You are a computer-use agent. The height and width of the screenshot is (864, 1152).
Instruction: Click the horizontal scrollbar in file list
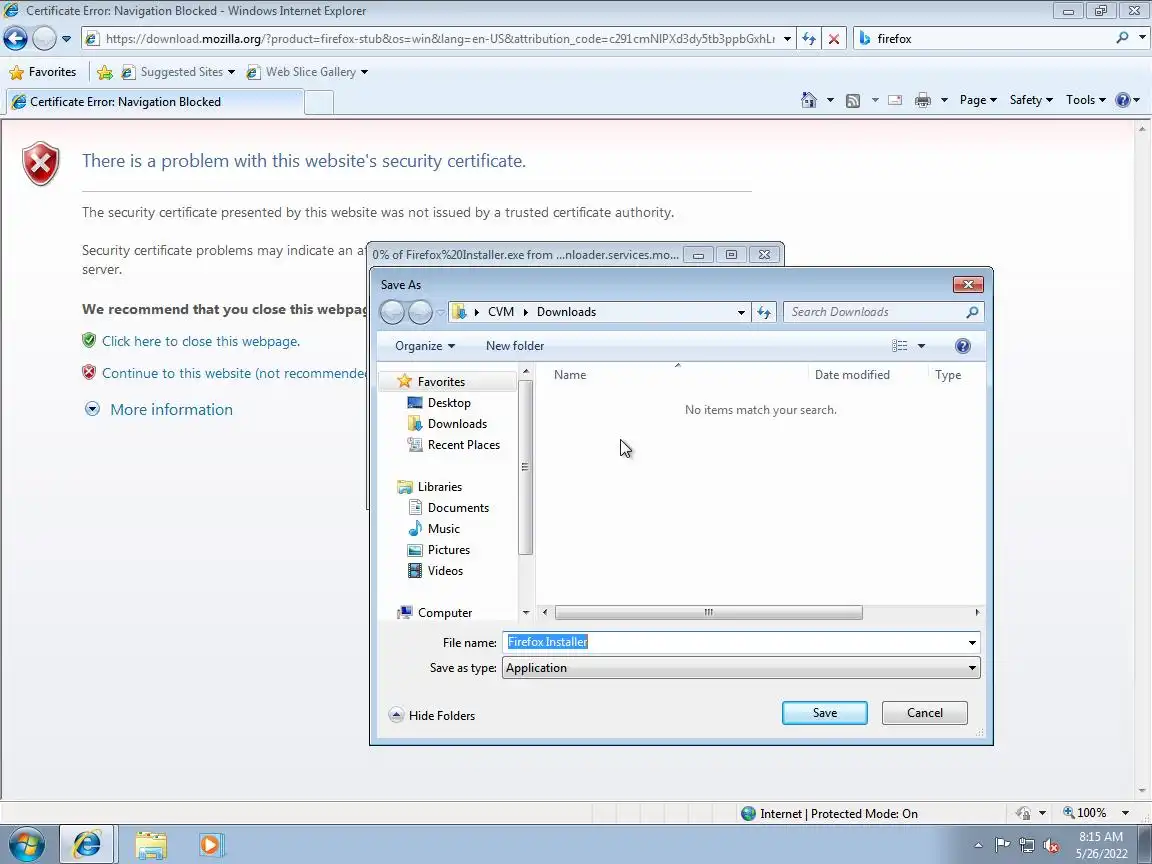[x=708, y=612]
